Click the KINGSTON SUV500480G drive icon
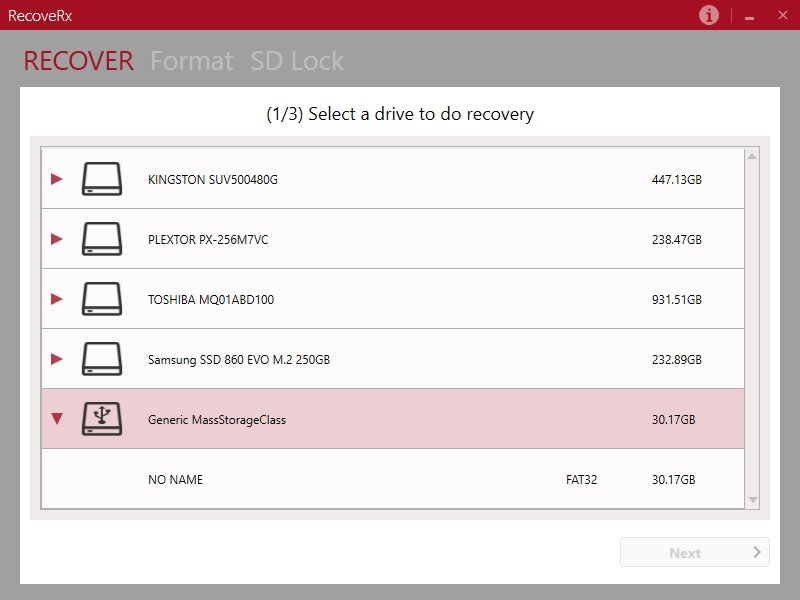 pos(102,179)
